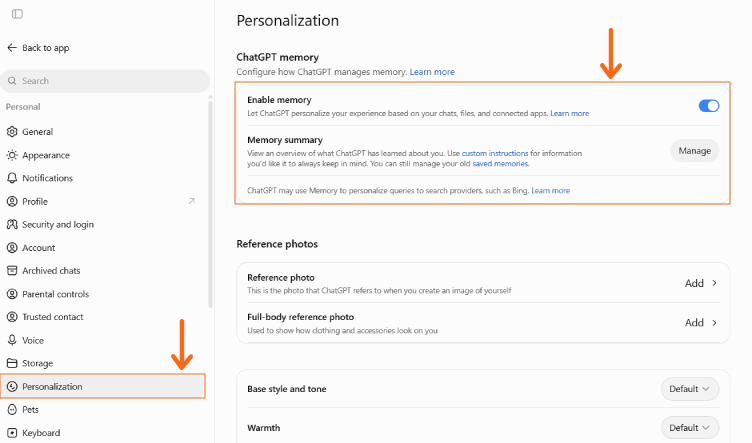Open the Base style and tone dropdown
The image size is (752, 443).
pos(690,389)
